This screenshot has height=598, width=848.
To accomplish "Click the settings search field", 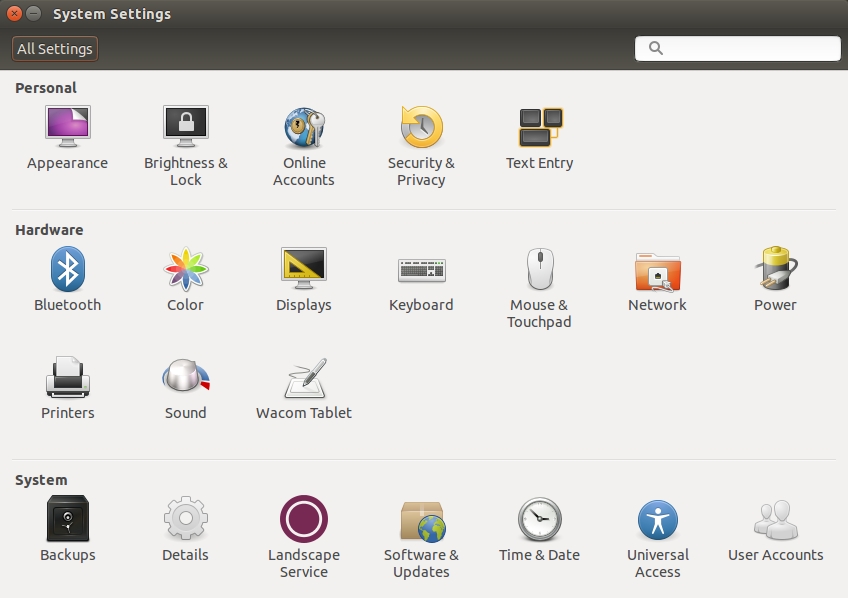I will (738, 49).
